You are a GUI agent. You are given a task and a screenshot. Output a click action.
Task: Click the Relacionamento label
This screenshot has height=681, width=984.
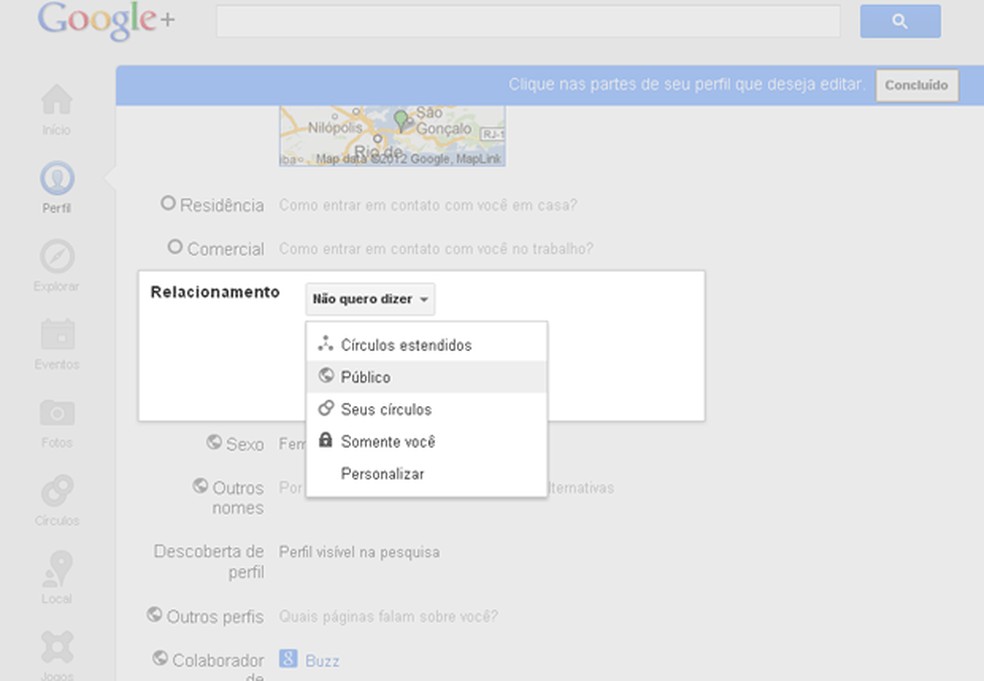(x=215, y=292)
